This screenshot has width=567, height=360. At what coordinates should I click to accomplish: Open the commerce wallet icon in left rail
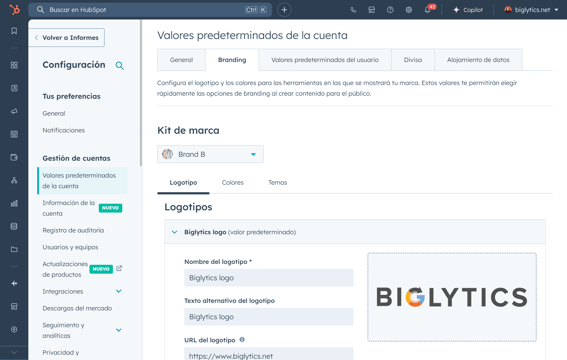click(x=14, y=158)
